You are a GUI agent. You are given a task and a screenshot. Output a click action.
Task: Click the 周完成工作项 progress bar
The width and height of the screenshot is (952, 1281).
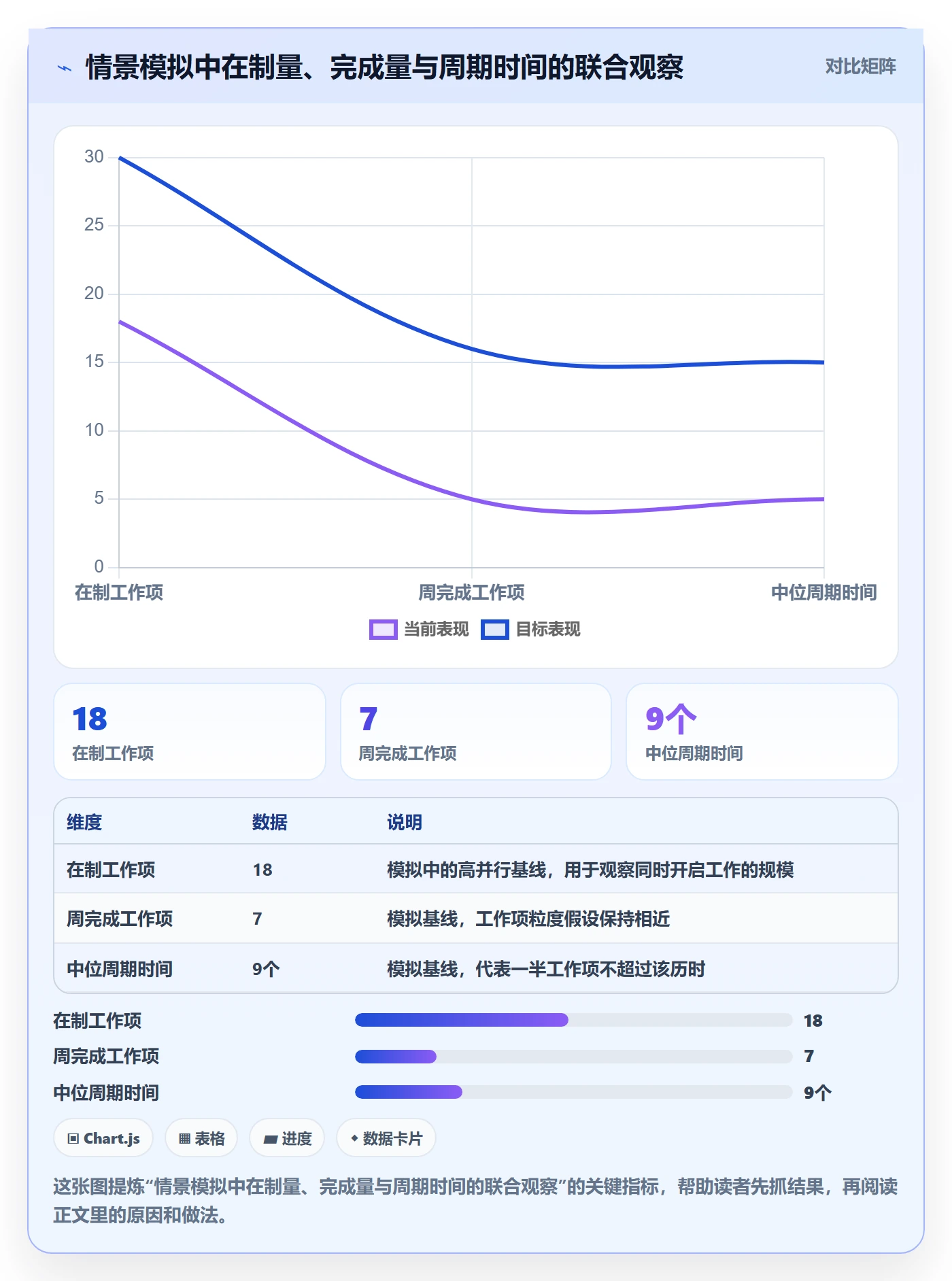click(574, 1057)
